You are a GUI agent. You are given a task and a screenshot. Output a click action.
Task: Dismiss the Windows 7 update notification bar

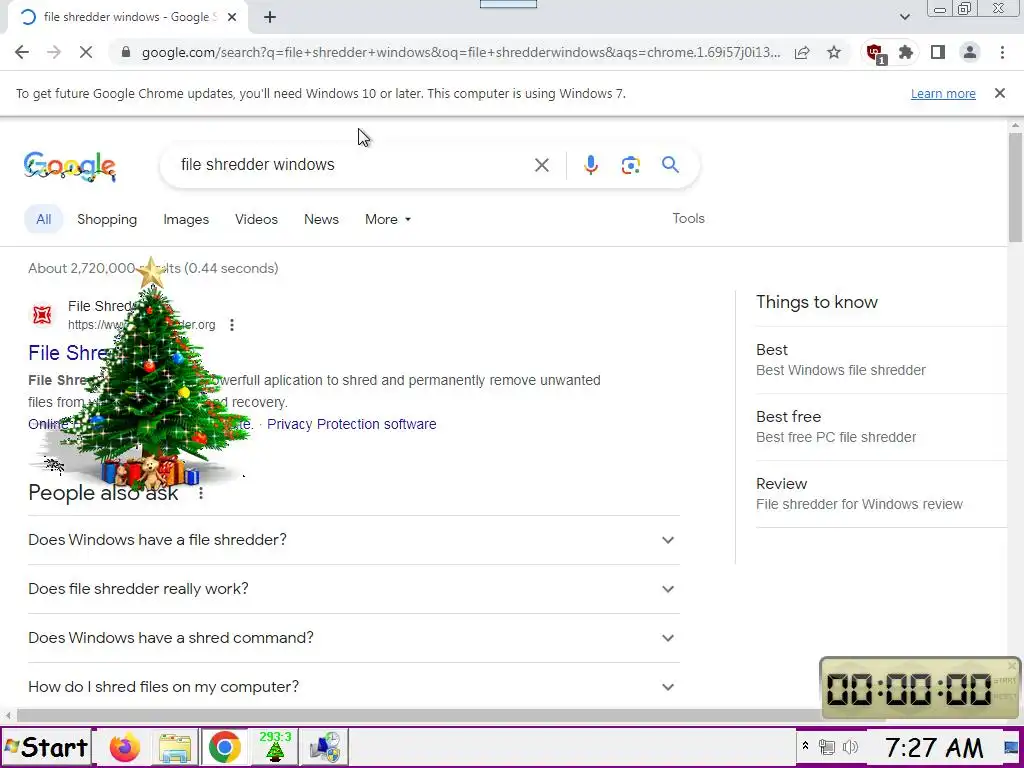click(x=999, y=93)
